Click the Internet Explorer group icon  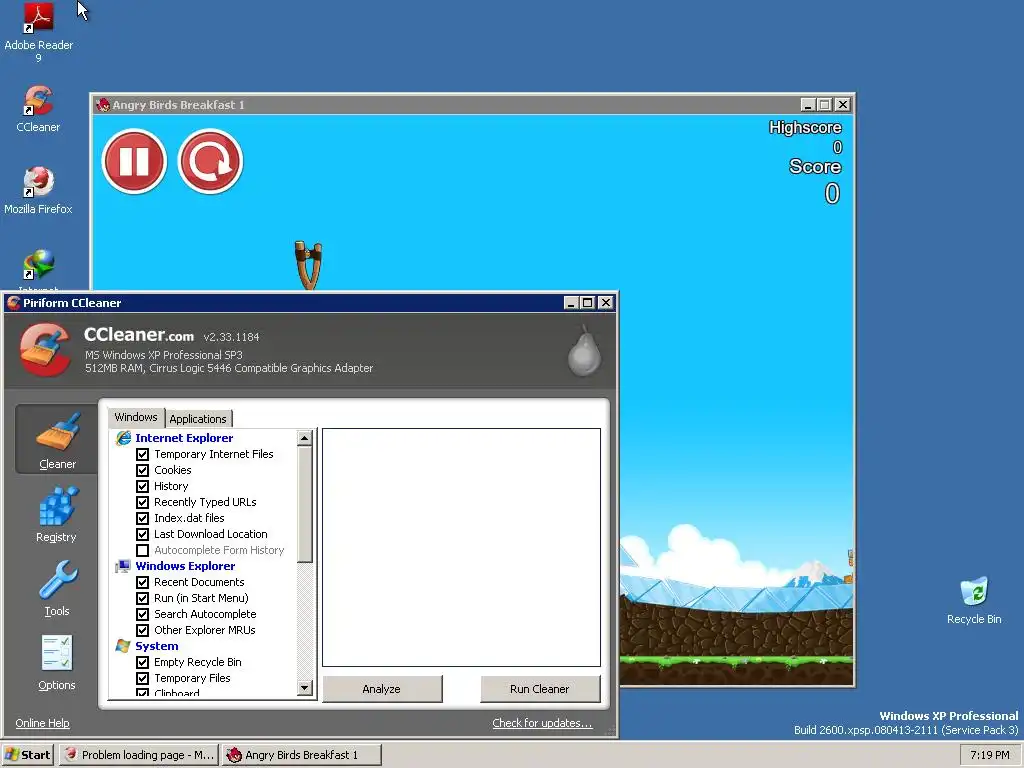(123, 438)
